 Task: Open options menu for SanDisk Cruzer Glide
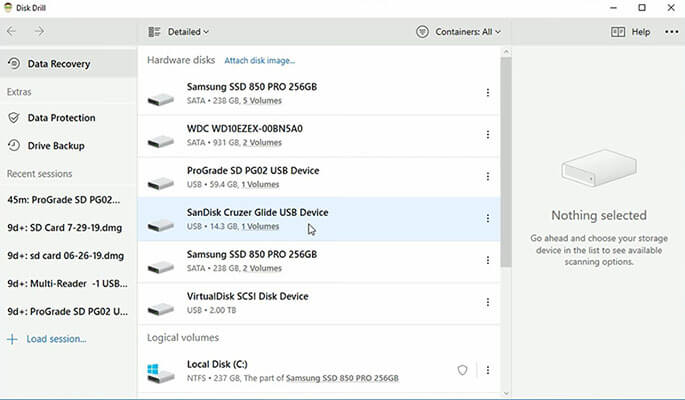488,218
